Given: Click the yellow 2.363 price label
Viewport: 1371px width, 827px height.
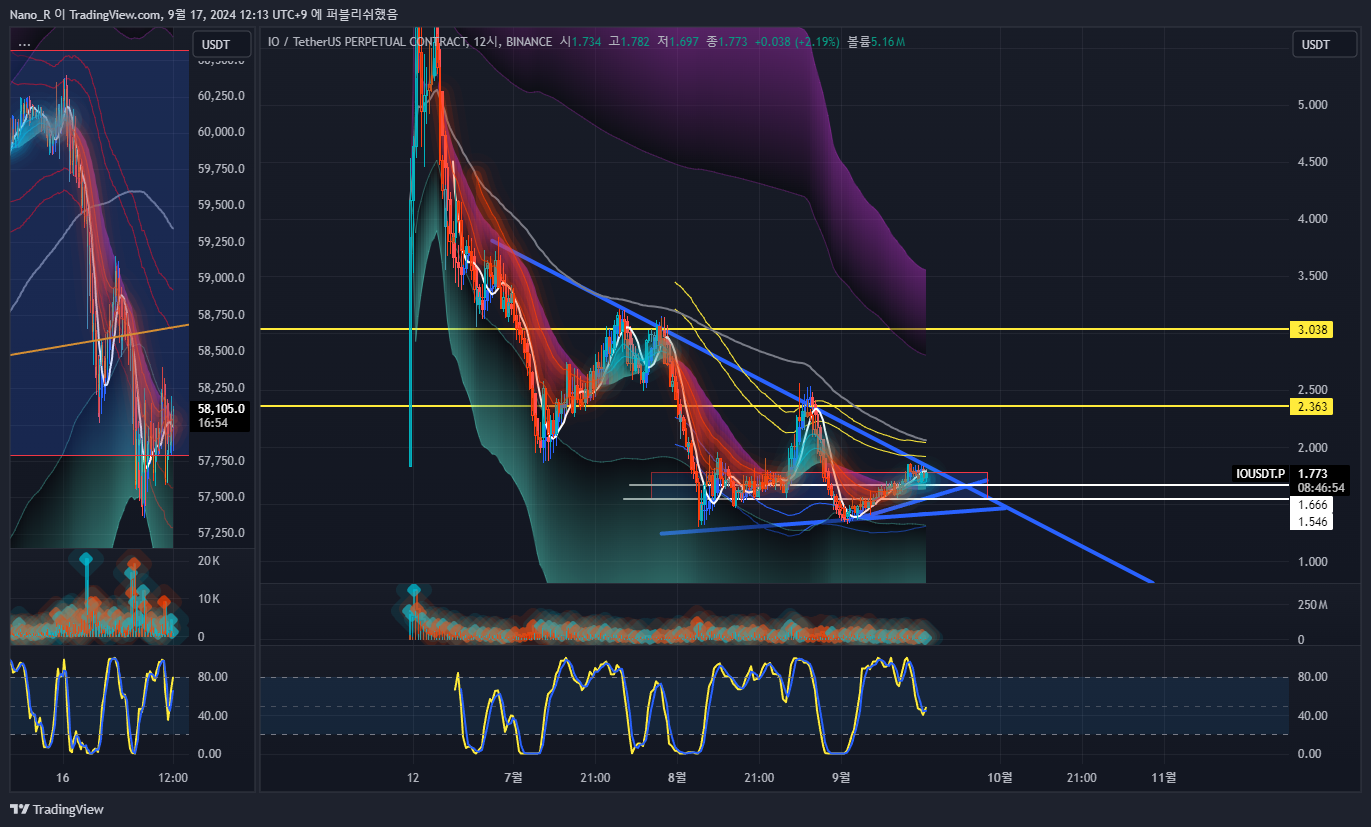Looking at the screenshot, I should click(1312, 406).
